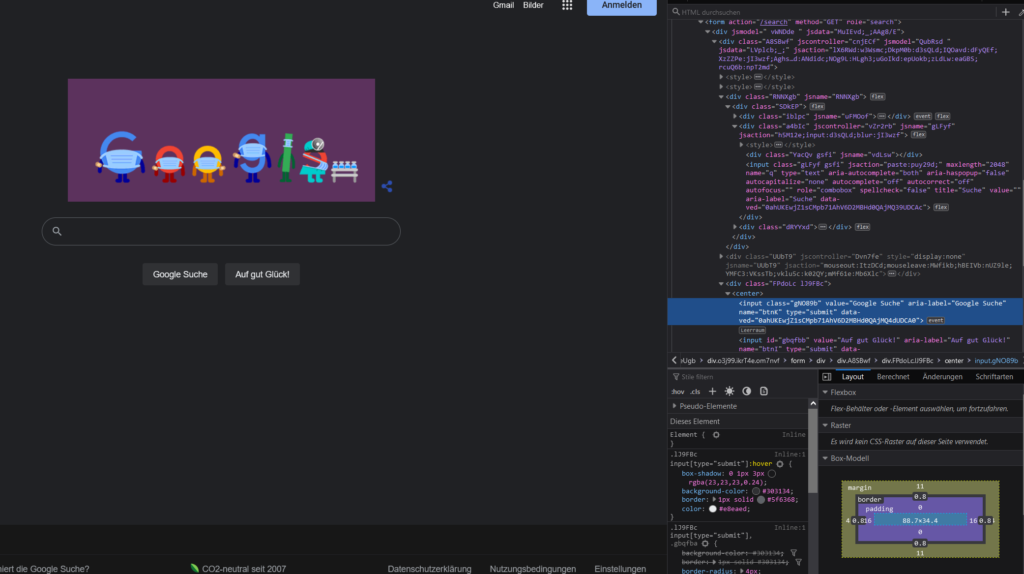Collapse the Box-Modell section
Viewport: 1024px width, 574px height.
coord(825,458)
